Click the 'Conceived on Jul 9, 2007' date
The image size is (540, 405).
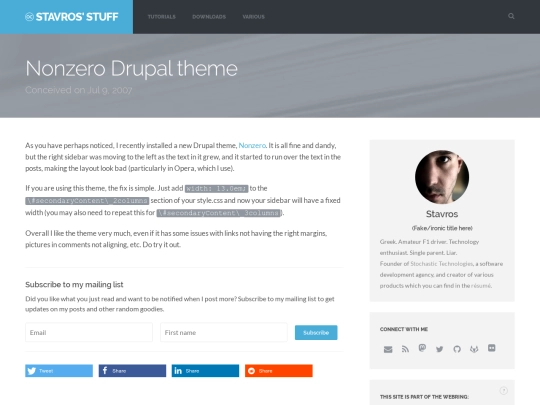(79, 90)
